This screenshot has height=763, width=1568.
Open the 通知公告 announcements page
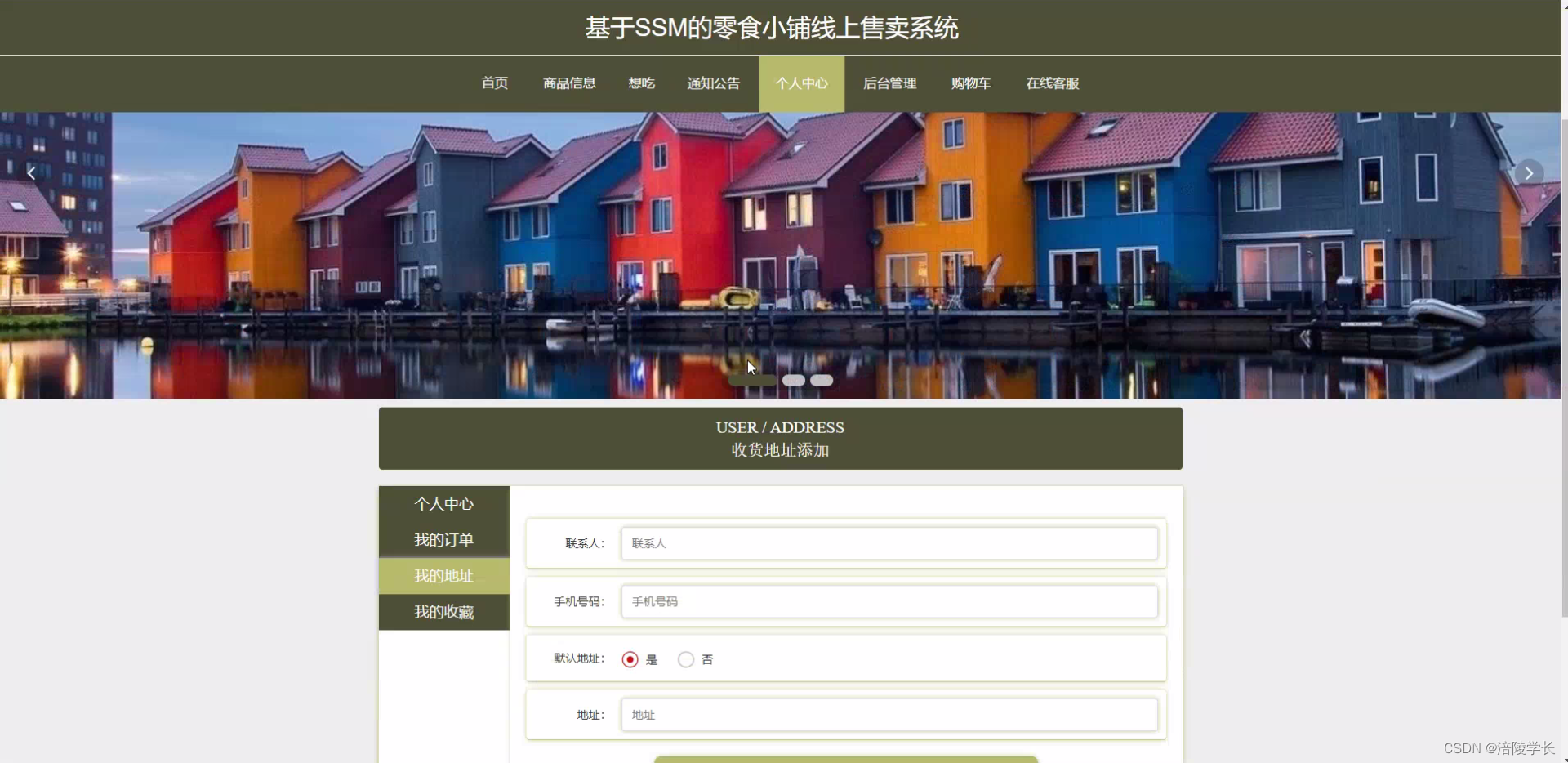pyautogui.click(x=712, y=83)
